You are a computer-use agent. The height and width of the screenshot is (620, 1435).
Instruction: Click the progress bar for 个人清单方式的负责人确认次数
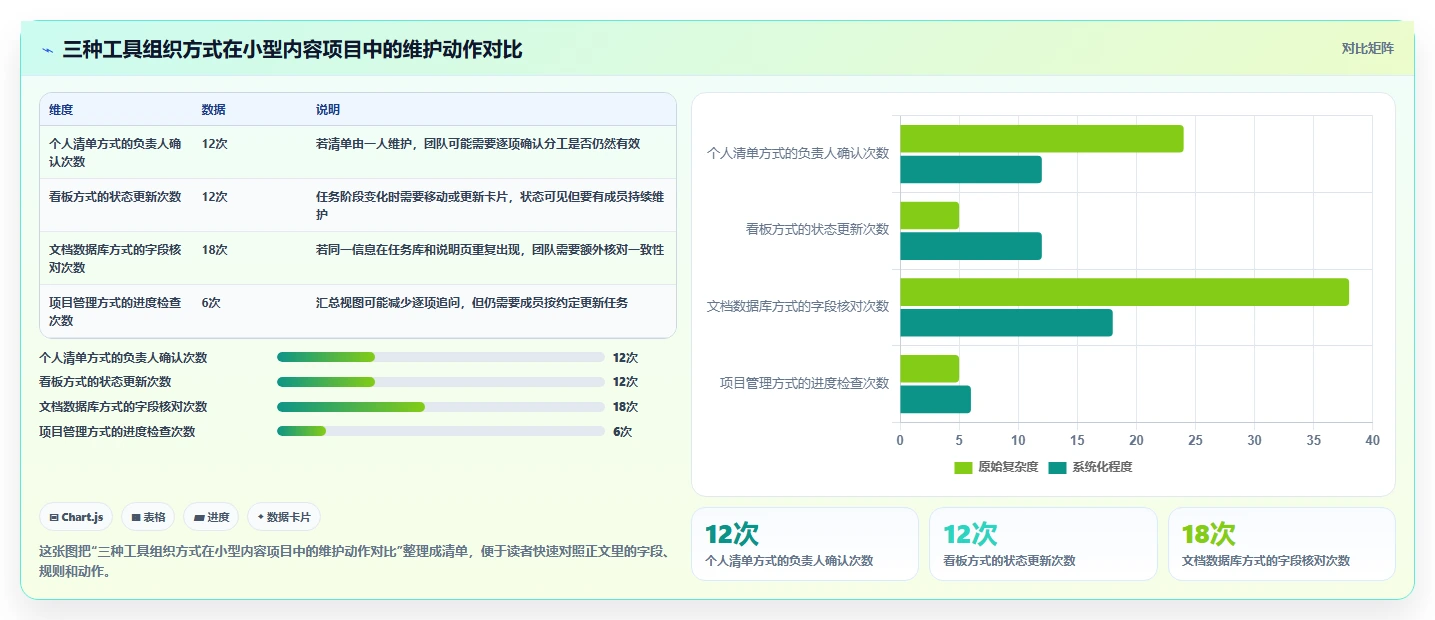coord(441,357)
